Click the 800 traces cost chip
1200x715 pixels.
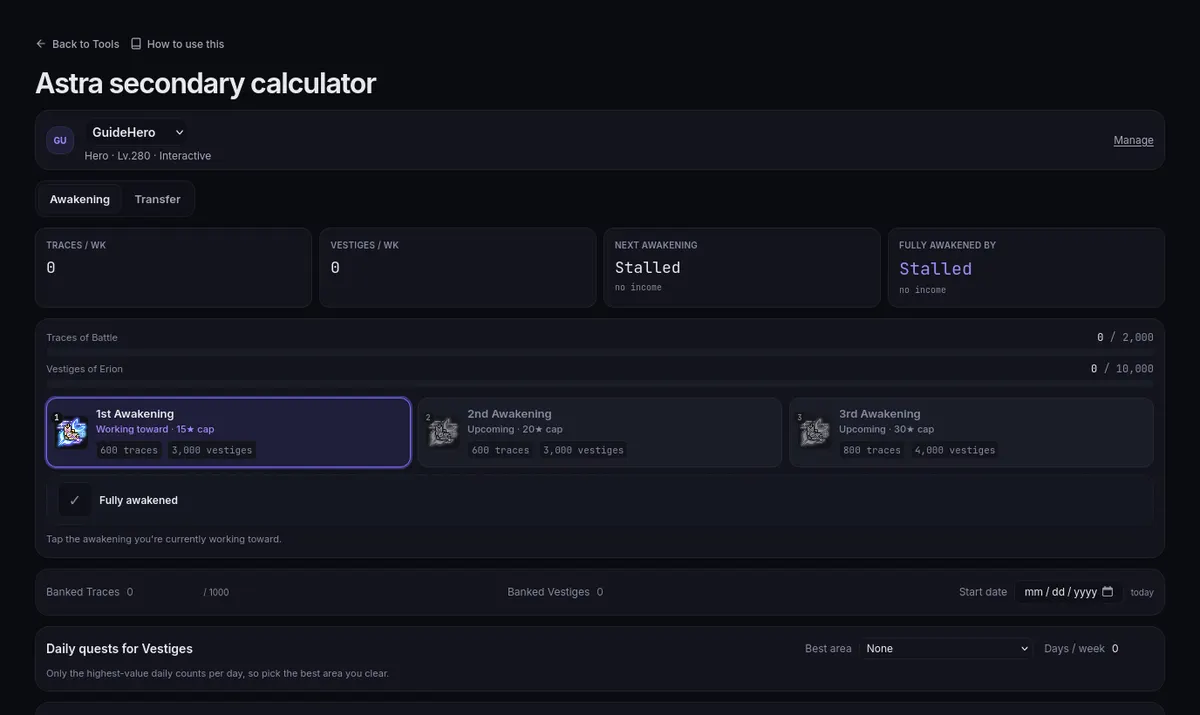pos(872,450)
